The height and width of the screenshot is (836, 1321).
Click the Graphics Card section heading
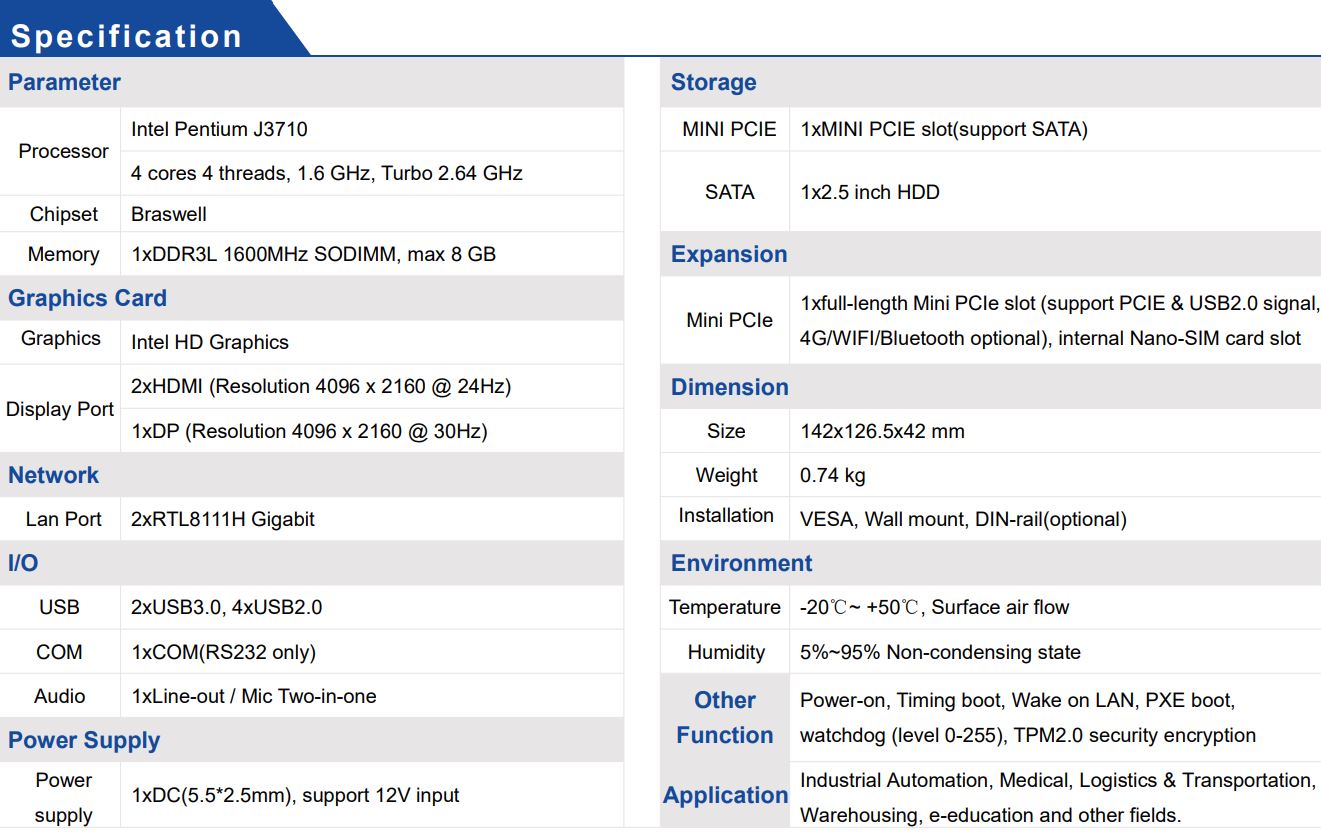tap(87, 298)
